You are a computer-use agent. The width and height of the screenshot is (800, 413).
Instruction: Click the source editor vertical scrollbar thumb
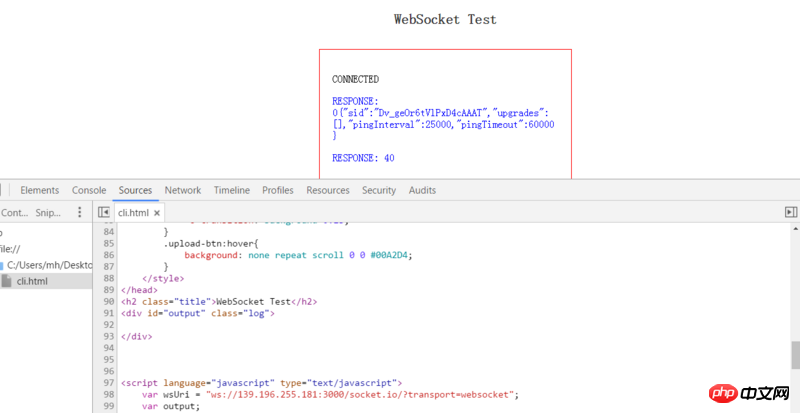[795, 354]
